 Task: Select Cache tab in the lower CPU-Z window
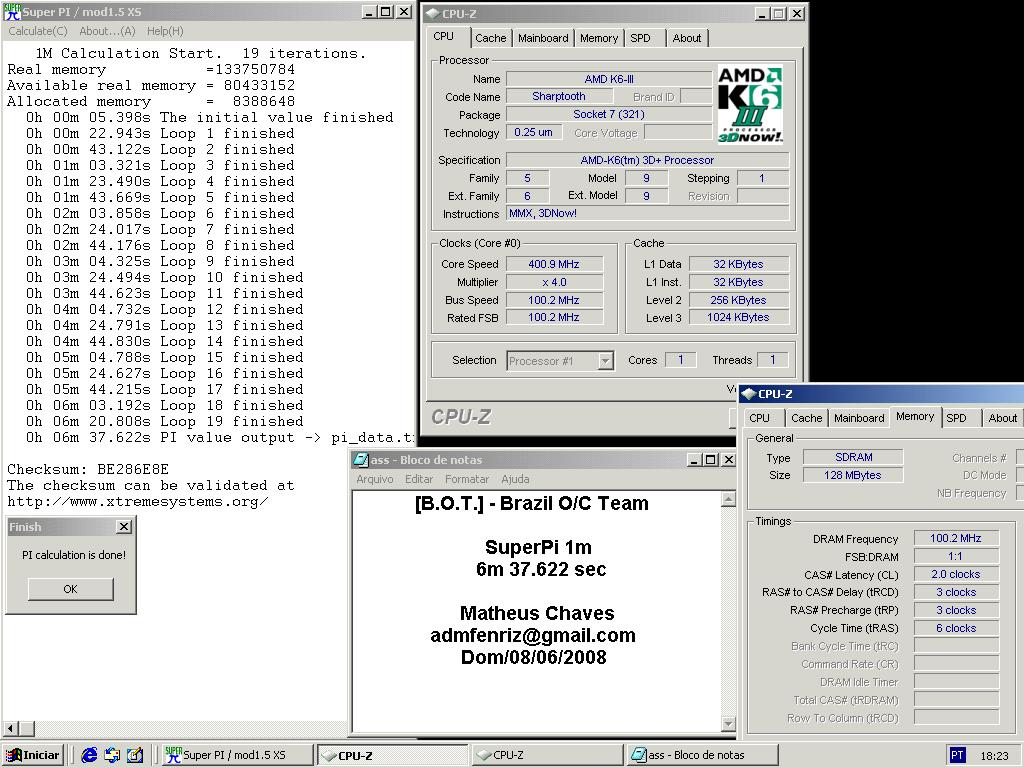(x=807, y=418)
